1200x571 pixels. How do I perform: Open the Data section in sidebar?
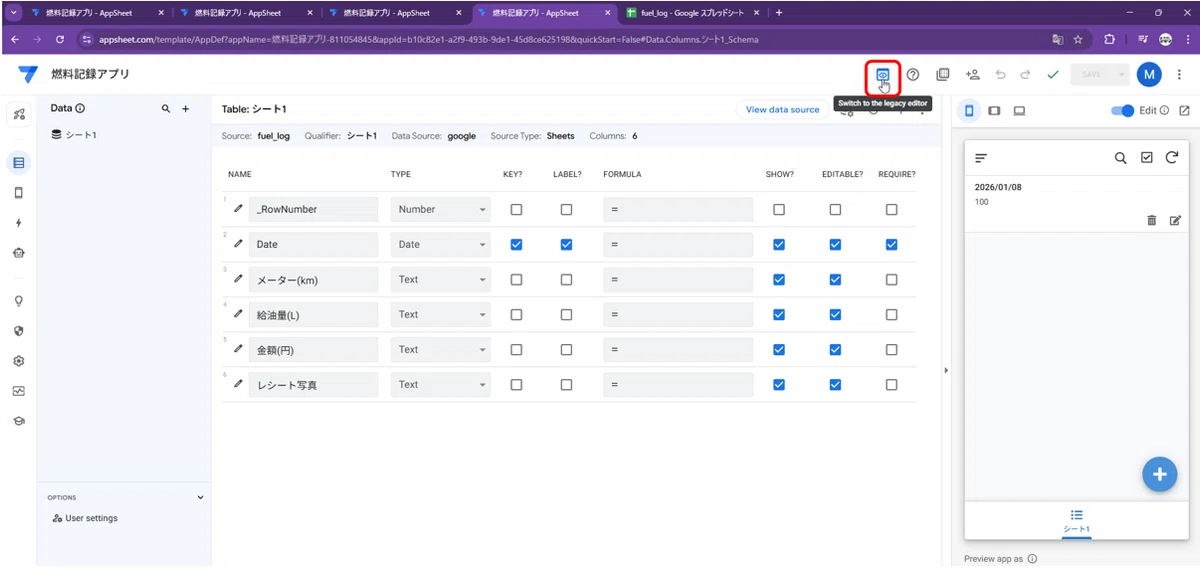pos(19,162)
